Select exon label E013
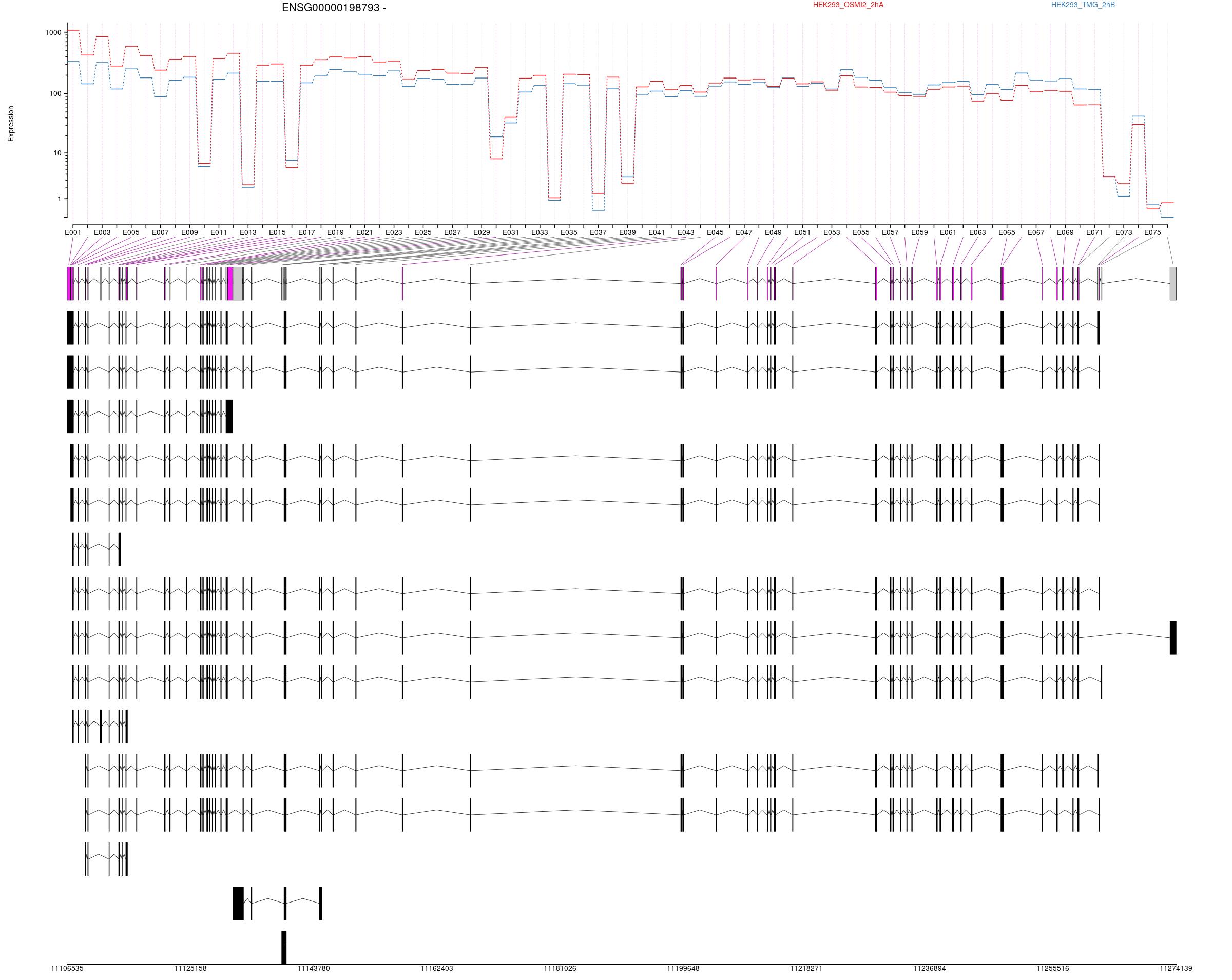Image resolution: width=1232 pixels, height=980 pixels. pos(248,232)
